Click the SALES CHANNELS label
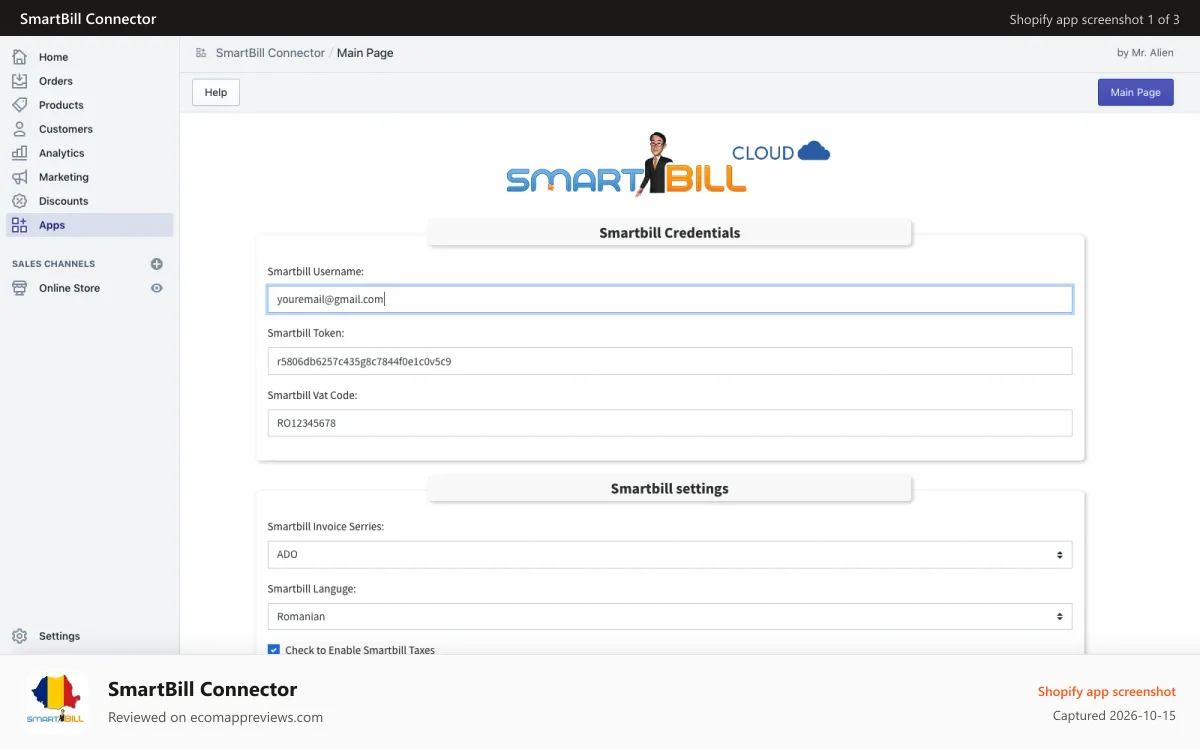This screenshot has height=750, width=1200. point(53,264)
